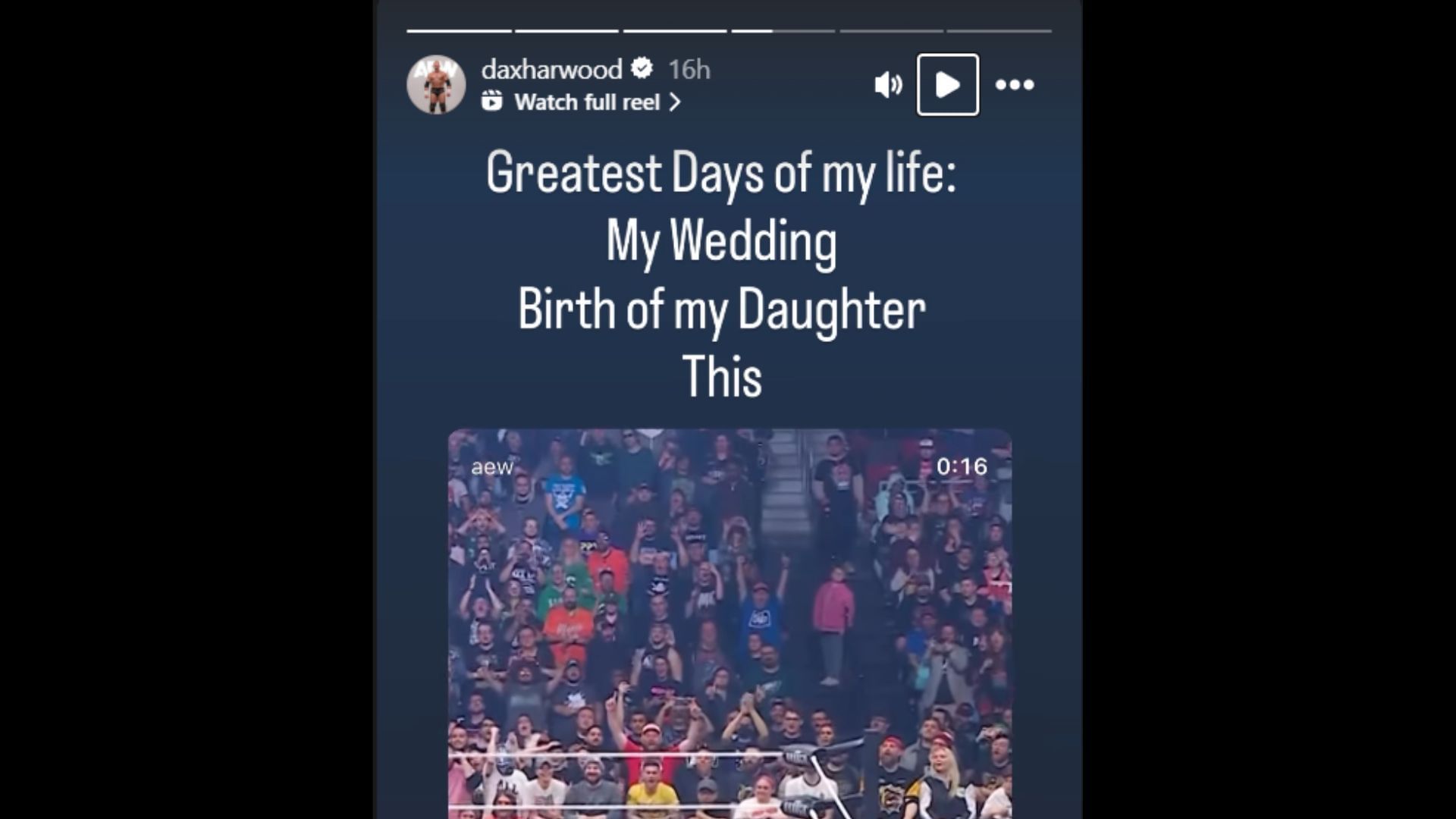The image size is (1456, 819).
Task: Click the 0:16 duration on the reel
Action: pyautogui.click(x=962, y=466)
